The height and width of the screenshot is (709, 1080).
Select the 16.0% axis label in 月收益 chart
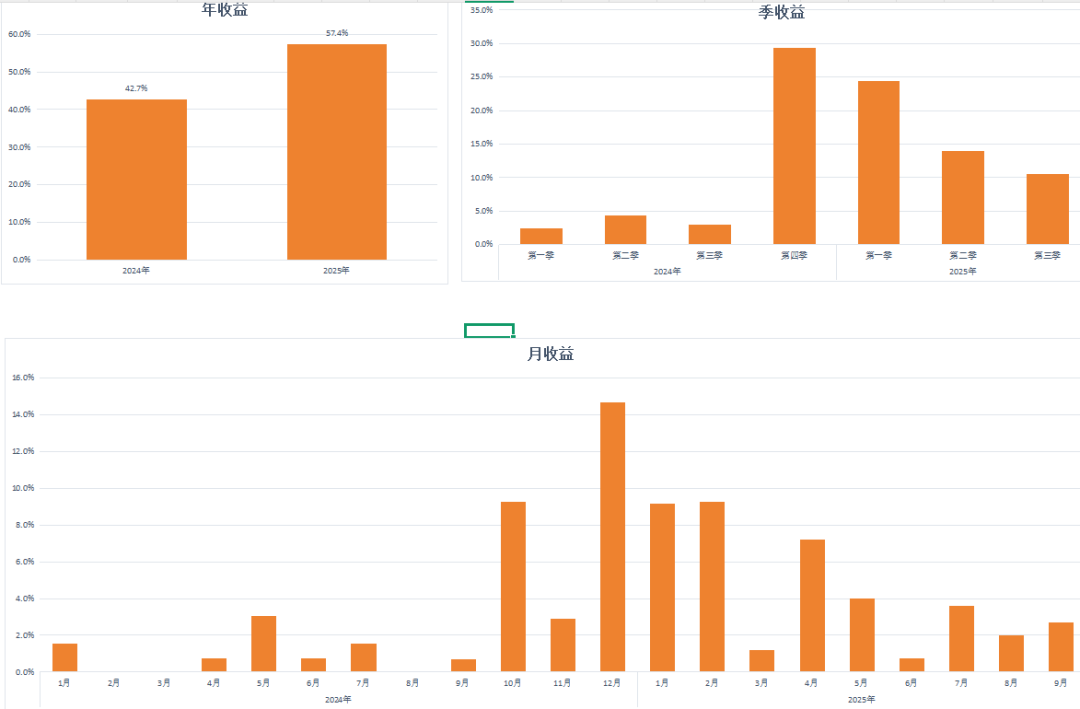[x=23, y=378]
